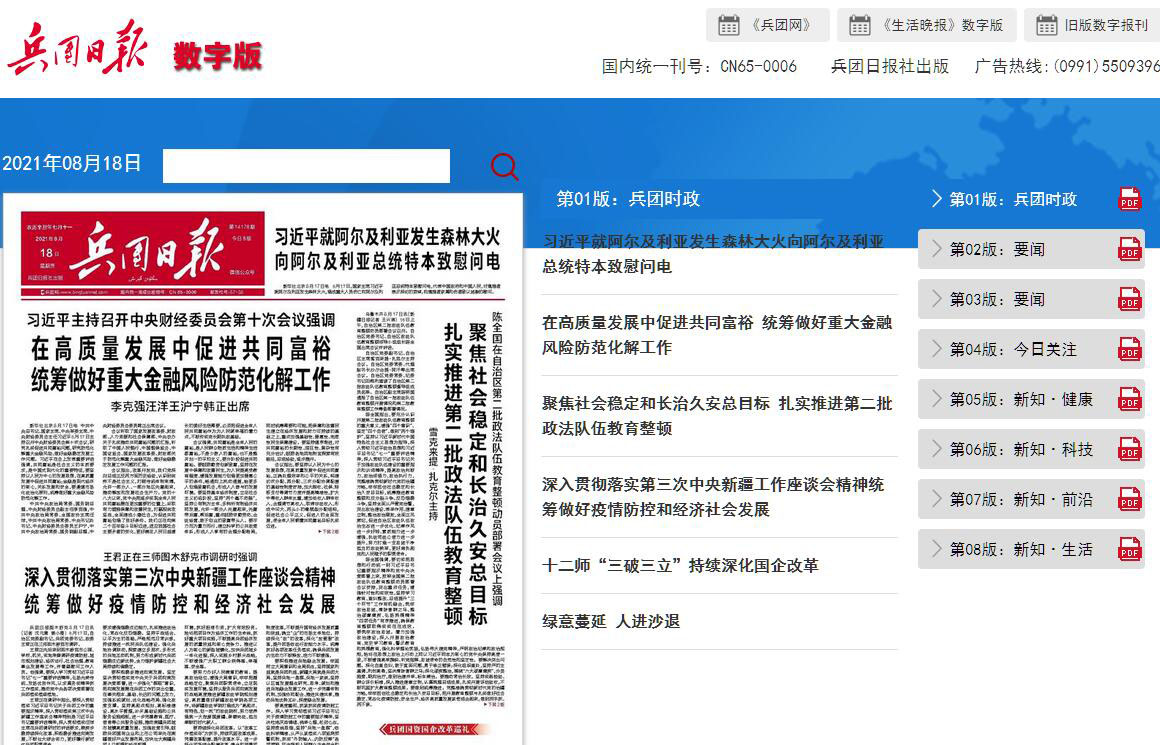1160x745 pixels.
Task: Download PDF of 第03版 要闻
Action: [1129, 299]
